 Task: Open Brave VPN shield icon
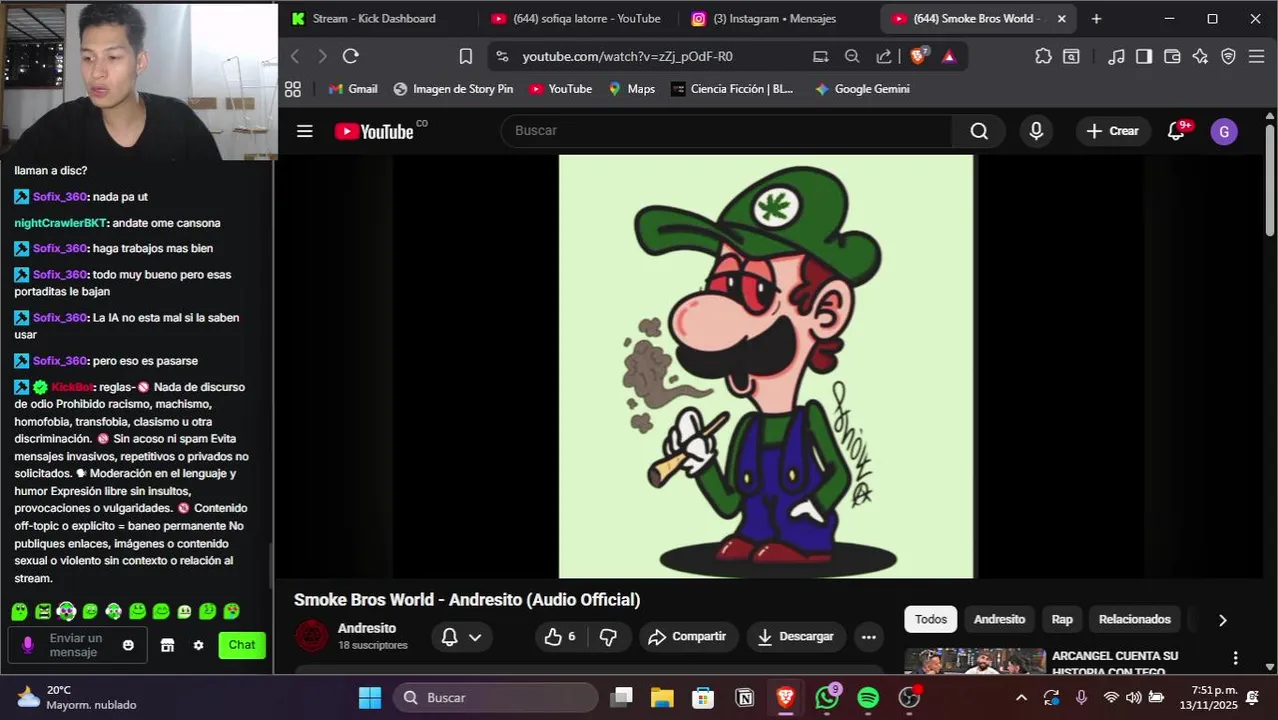coord(1229,57)
